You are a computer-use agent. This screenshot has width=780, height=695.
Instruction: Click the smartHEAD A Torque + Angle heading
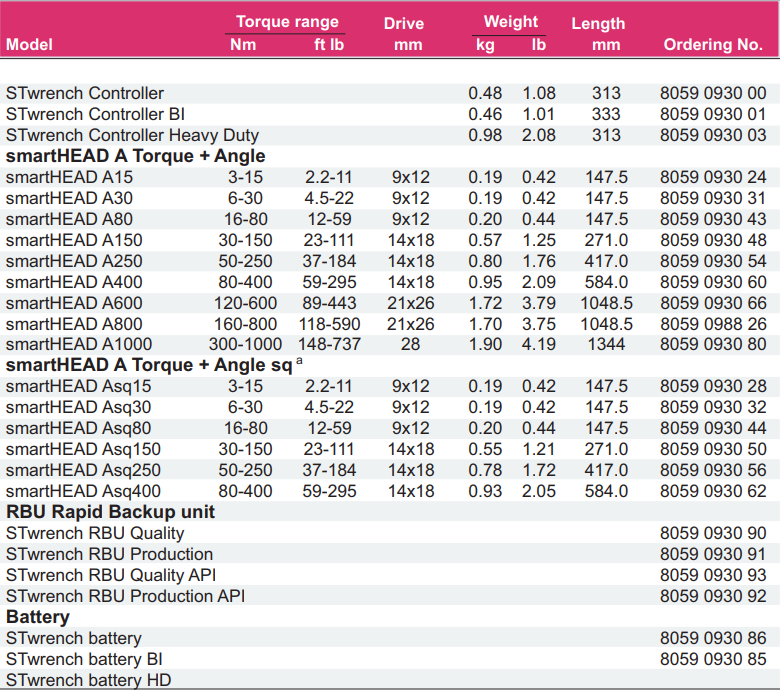coord(135,156)
